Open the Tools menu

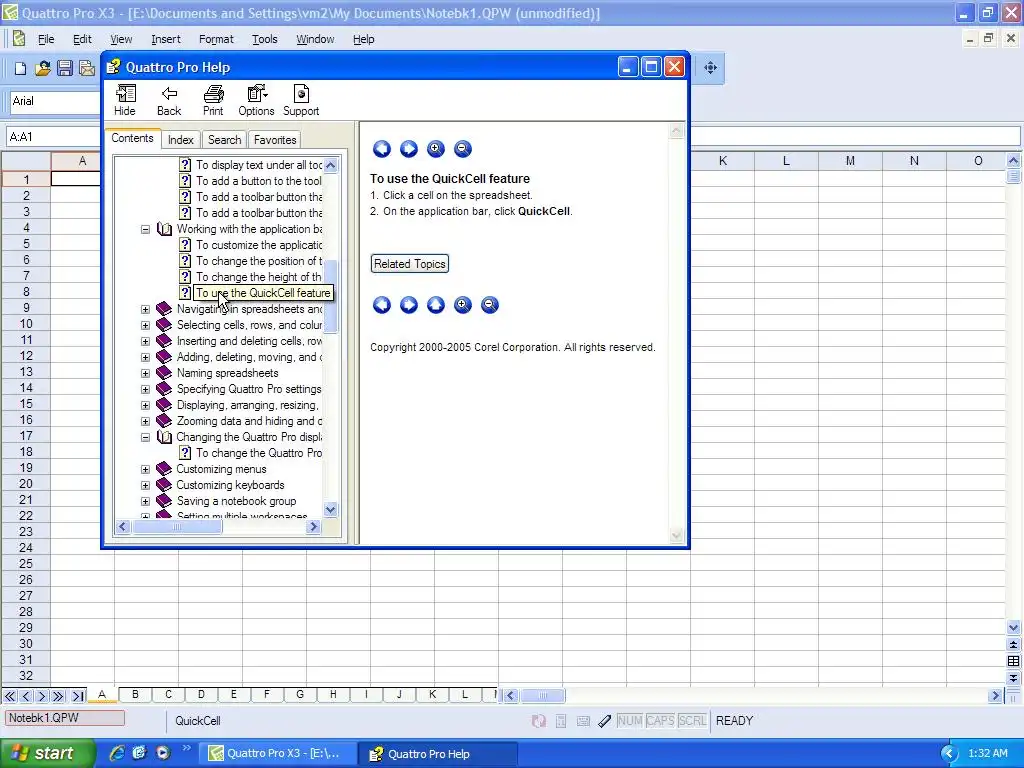(264, 39)
